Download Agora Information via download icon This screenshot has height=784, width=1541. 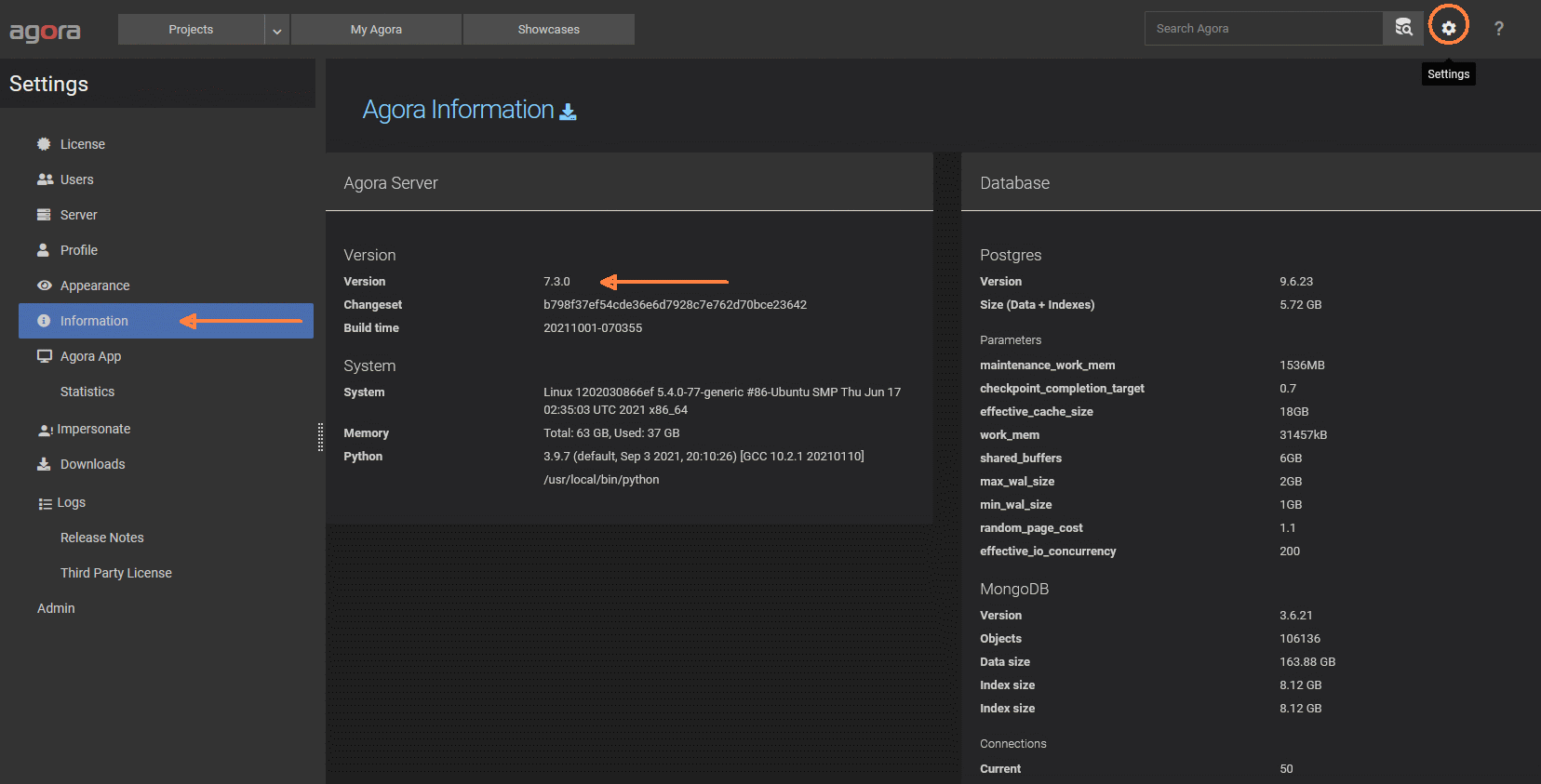tap(568, 112)
